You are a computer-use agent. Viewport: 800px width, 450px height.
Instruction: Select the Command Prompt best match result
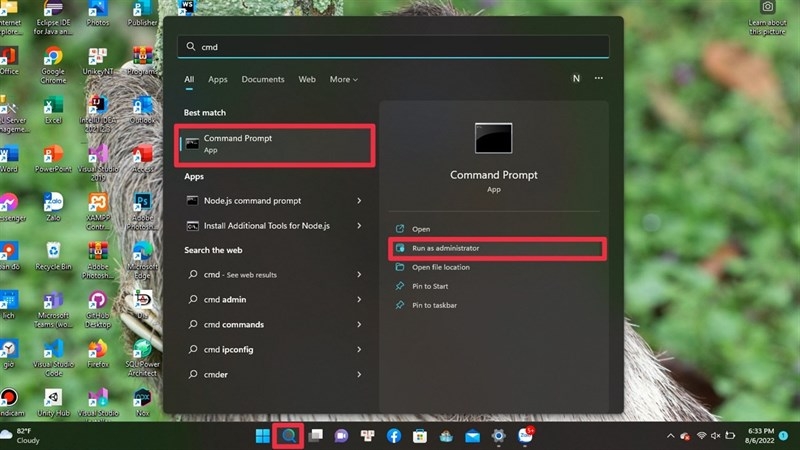tap(274, 144)
